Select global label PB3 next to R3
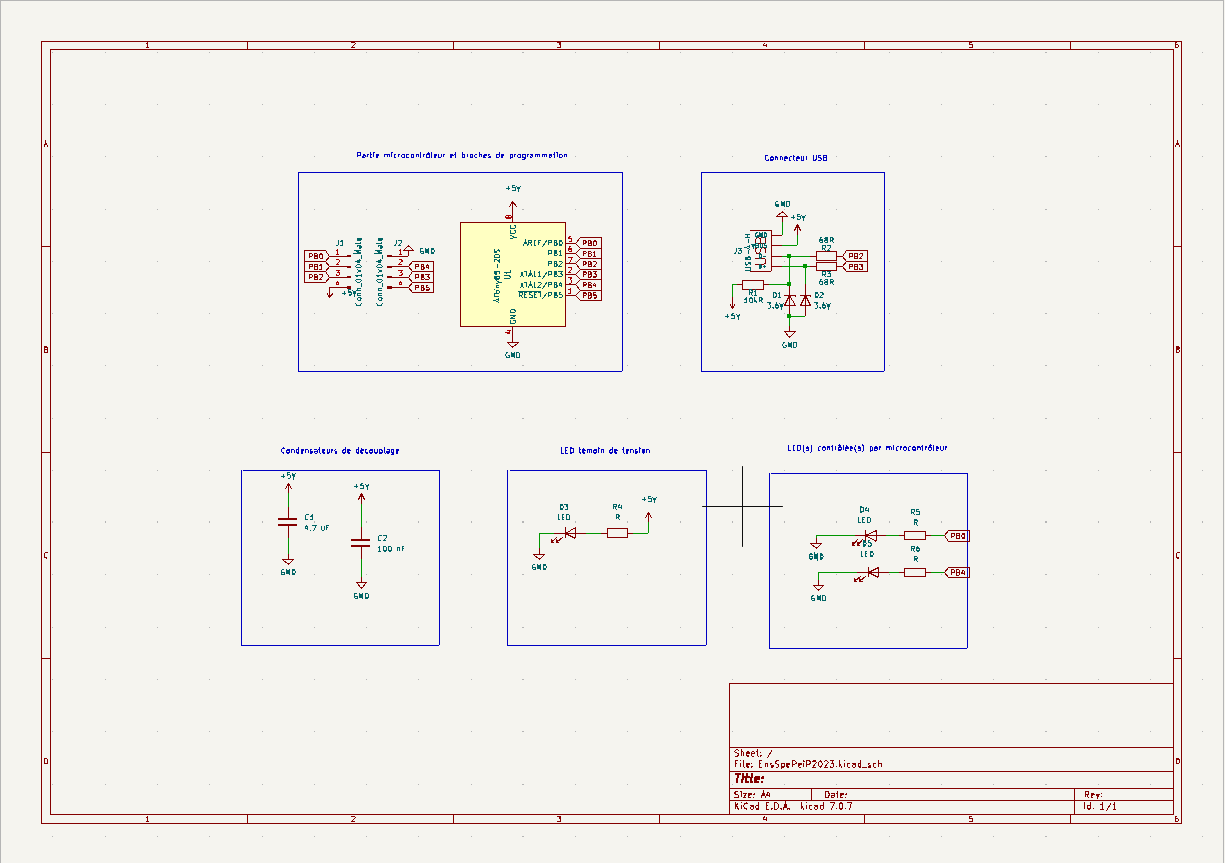The width and height of the screenshot is (1225, 863). [855, 267]
